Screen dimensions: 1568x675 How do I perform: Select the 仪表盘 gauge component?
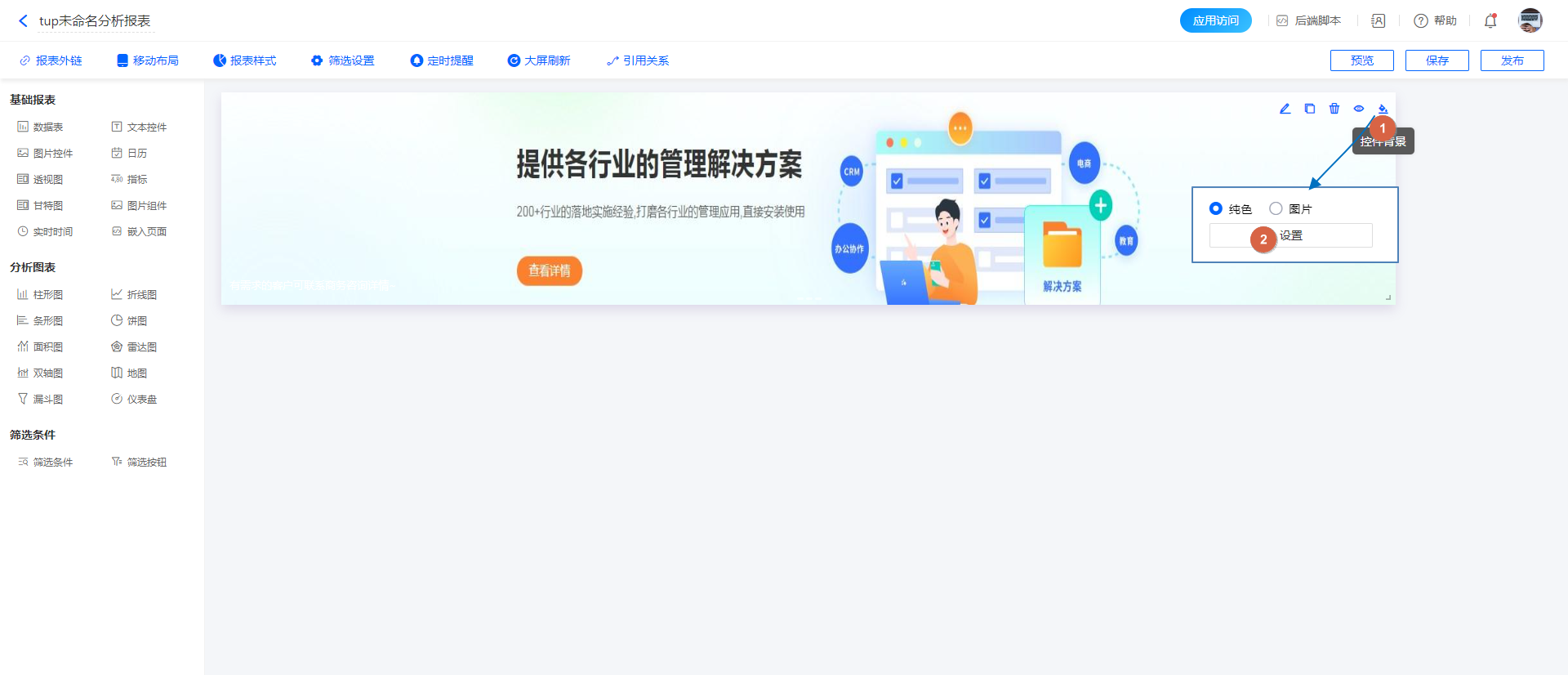134,400
